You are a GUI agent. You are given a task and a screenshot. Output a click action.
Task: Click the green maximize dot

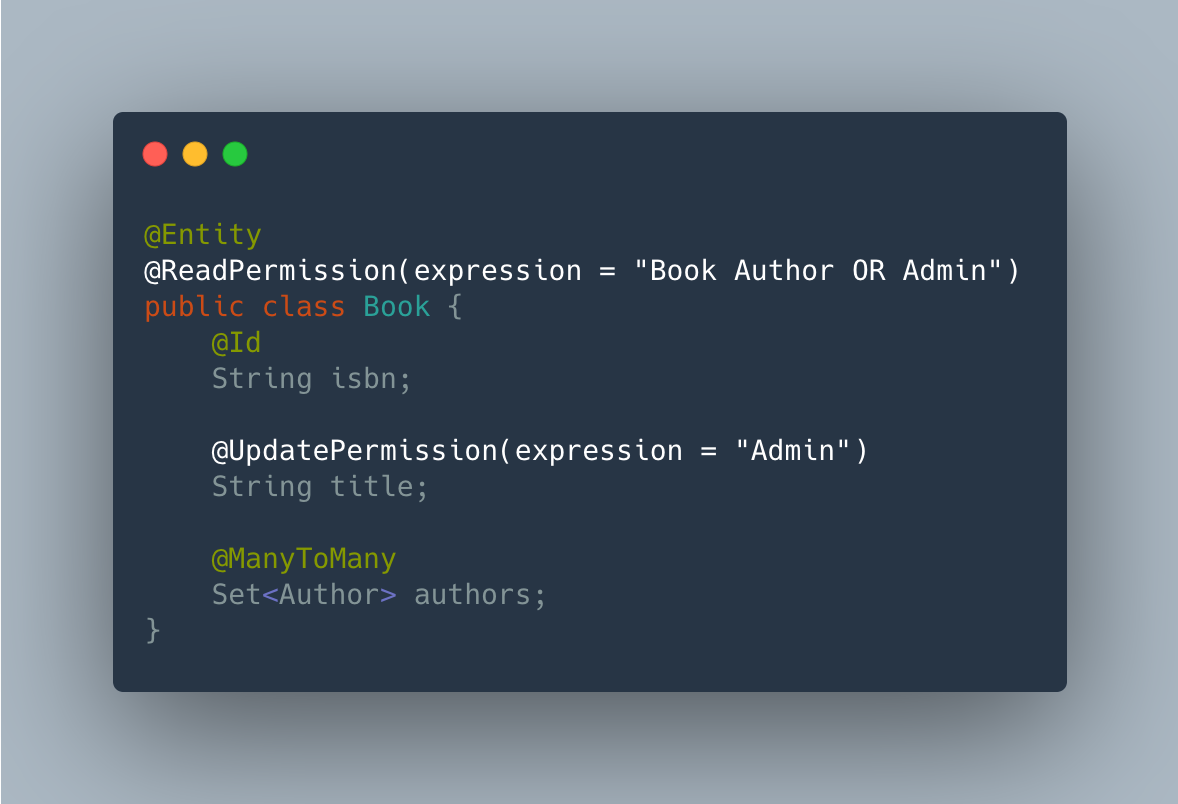(235, 154)
